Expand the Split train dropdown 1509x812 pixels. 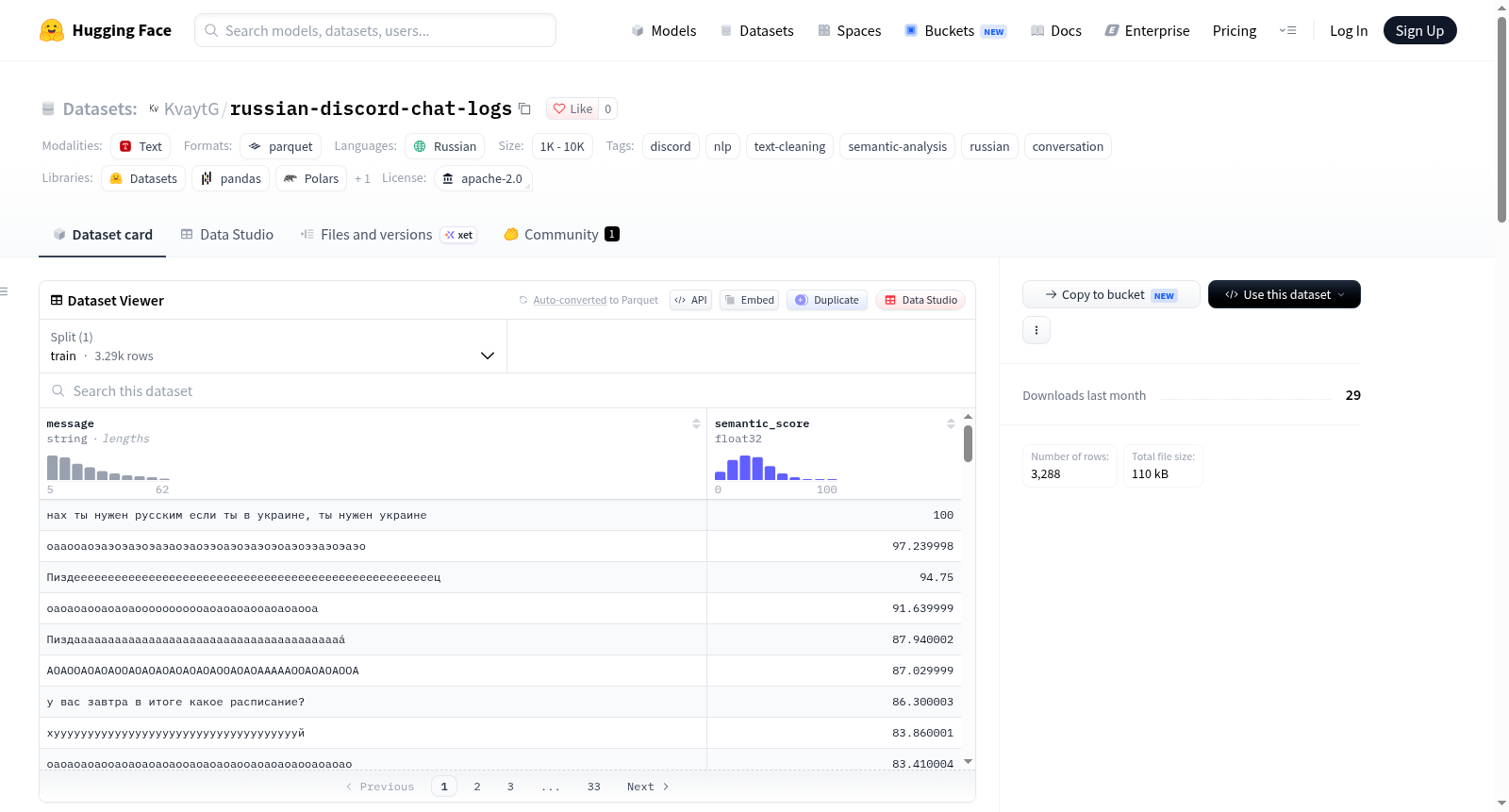[x=273, y=346]
